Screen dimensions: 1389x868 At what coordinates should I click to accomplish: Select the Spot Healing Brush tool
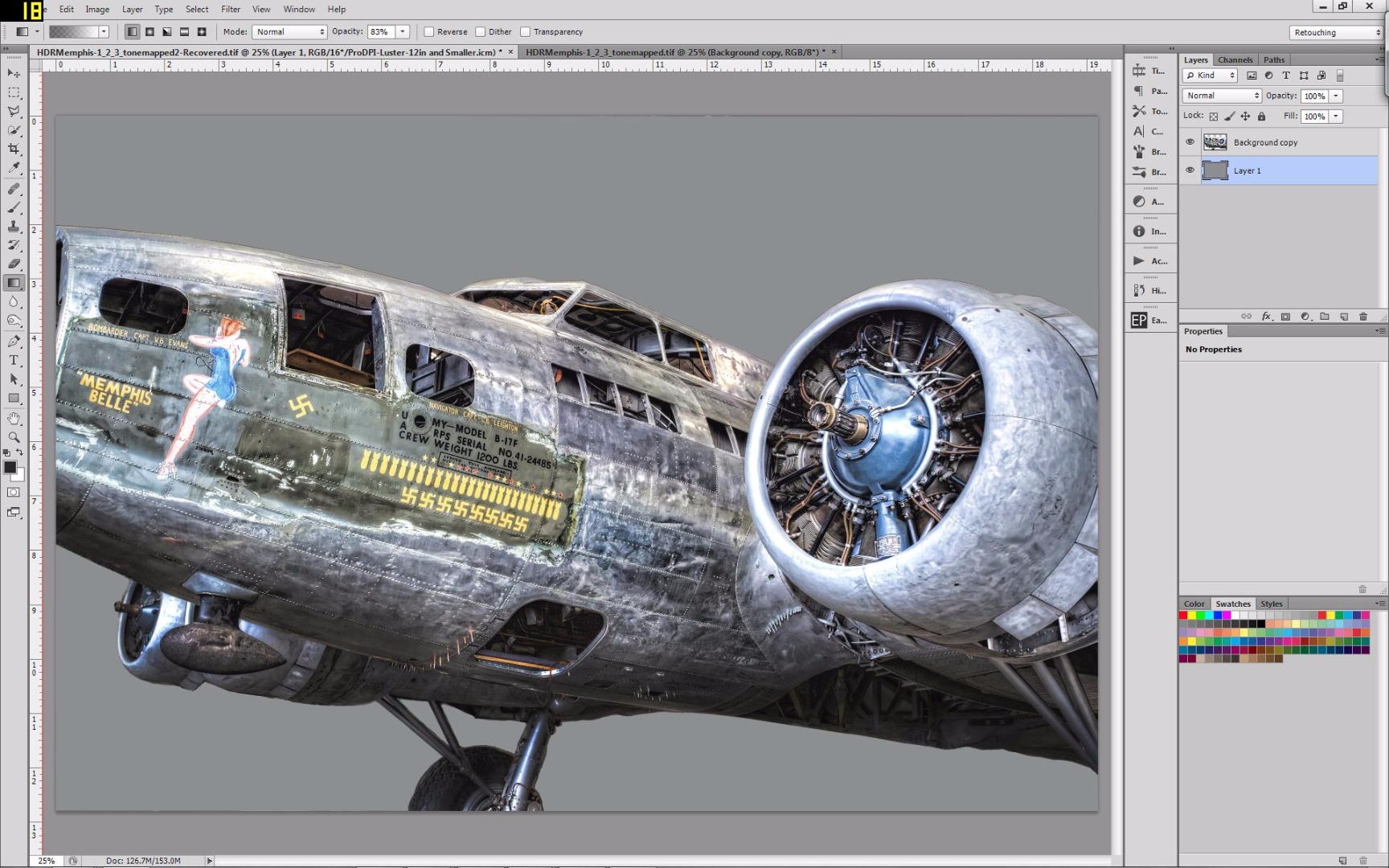coord(14,189)
